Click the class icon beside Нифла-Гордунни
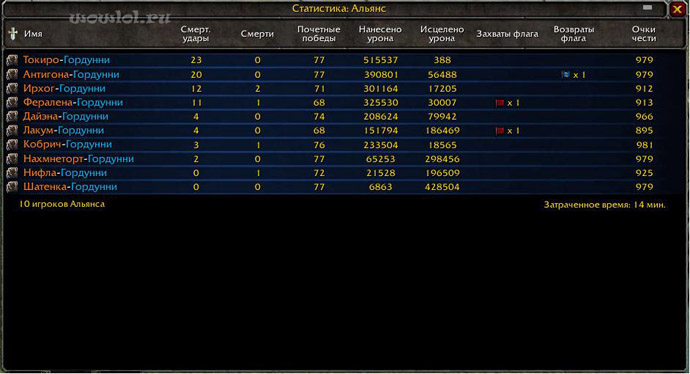690x374 pixels. tap(12, 172)
